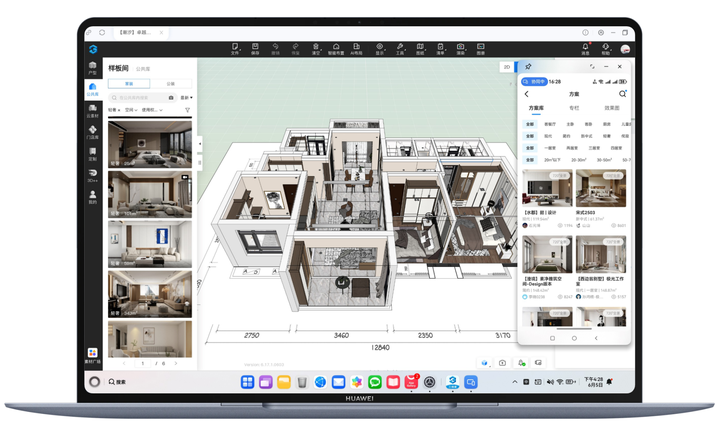This screenshot has width=720, height=433.
Task: Open the 渲染 render camera icon
Action: coord(460,49)
